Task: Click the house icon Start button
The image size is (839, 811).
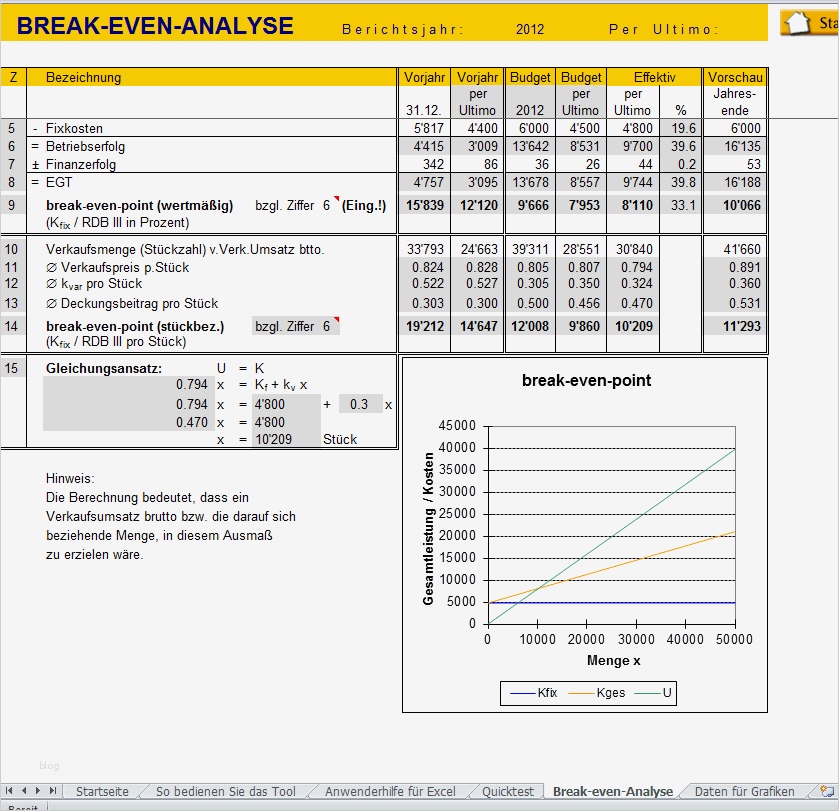Action: (810, 23)
